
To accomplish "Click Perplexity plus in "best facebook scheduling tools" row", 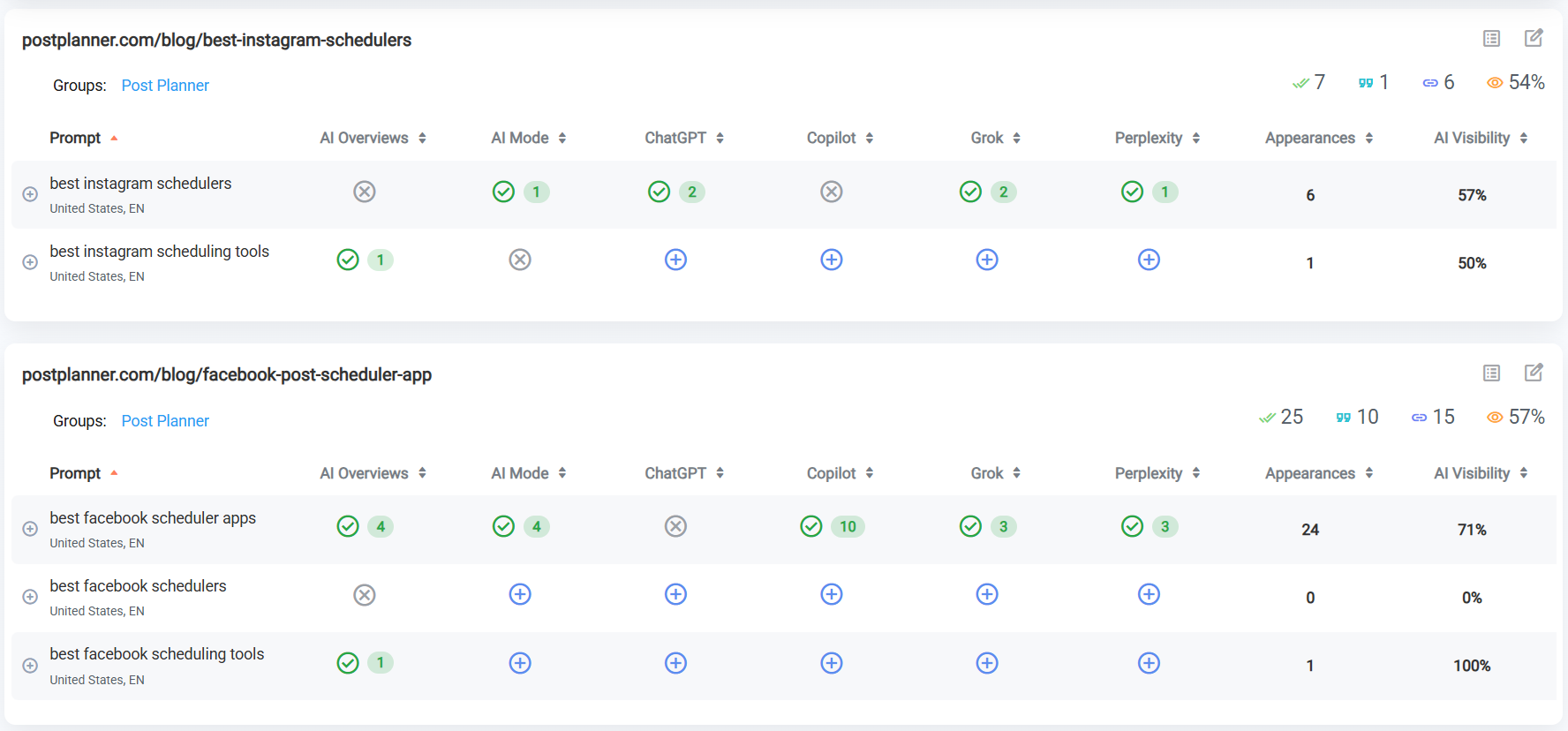I will coord(1149,663).
